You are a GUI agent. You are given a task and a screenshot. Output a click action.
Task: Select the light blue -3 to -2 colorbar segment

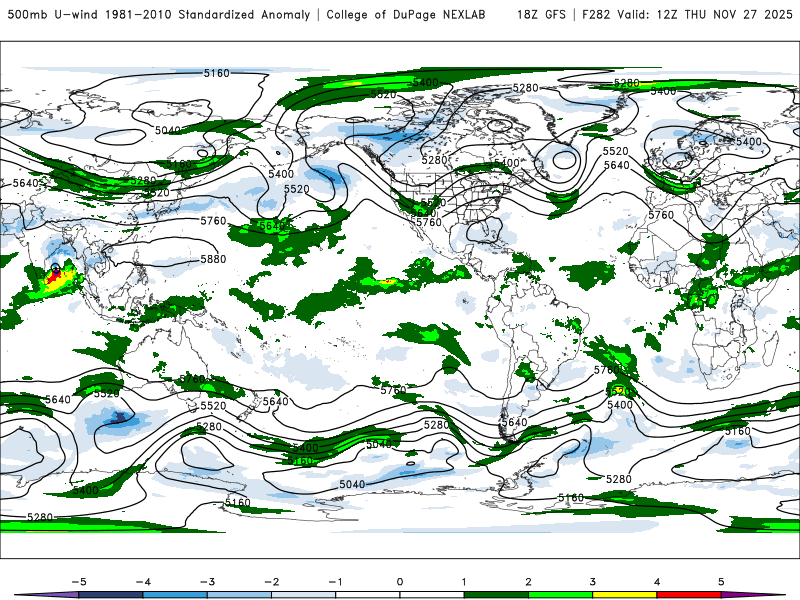(239, 595)
